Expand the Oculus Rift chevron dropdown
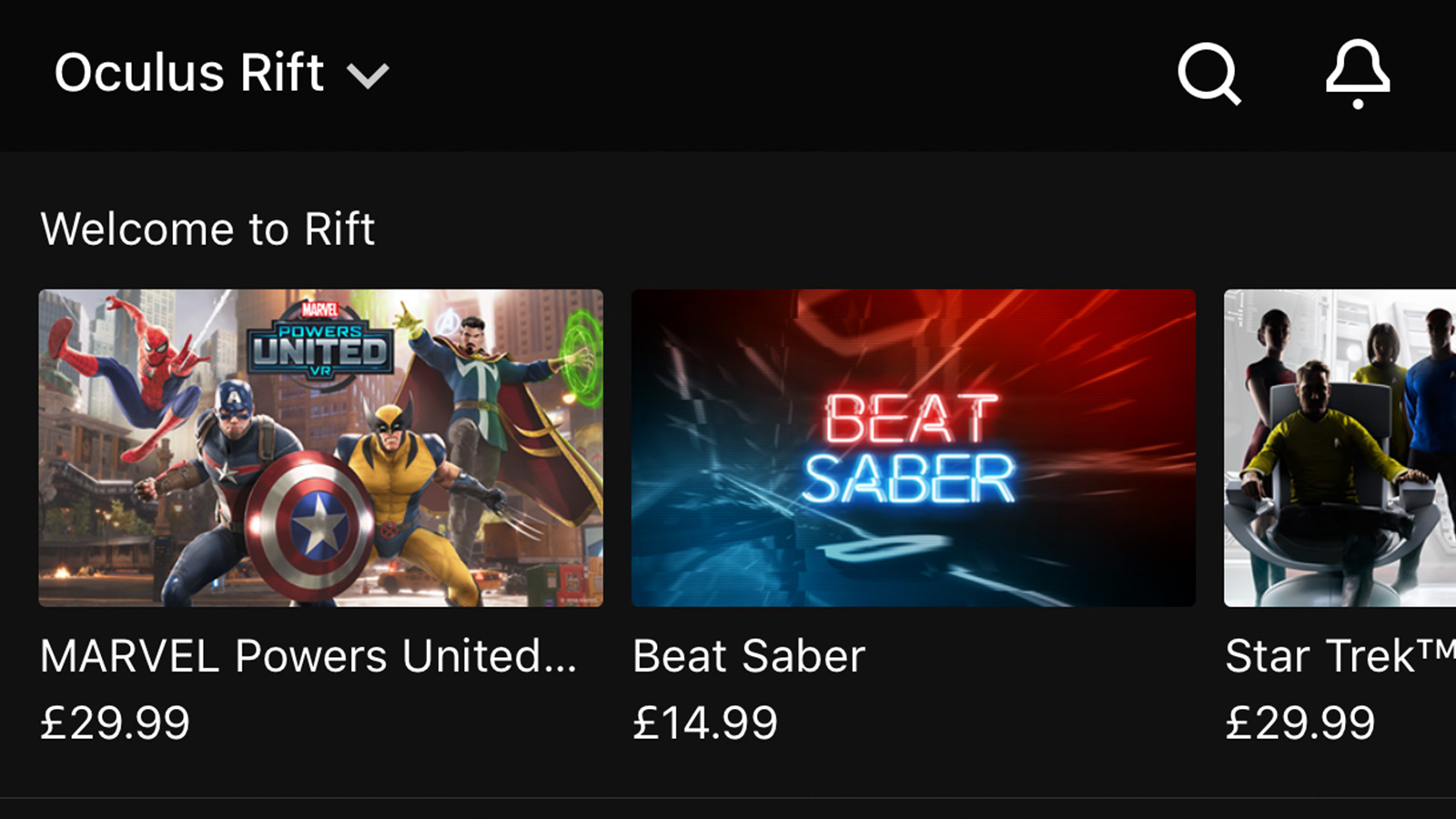This screenshot has width=1456, height=819. (x=368, y=76)
